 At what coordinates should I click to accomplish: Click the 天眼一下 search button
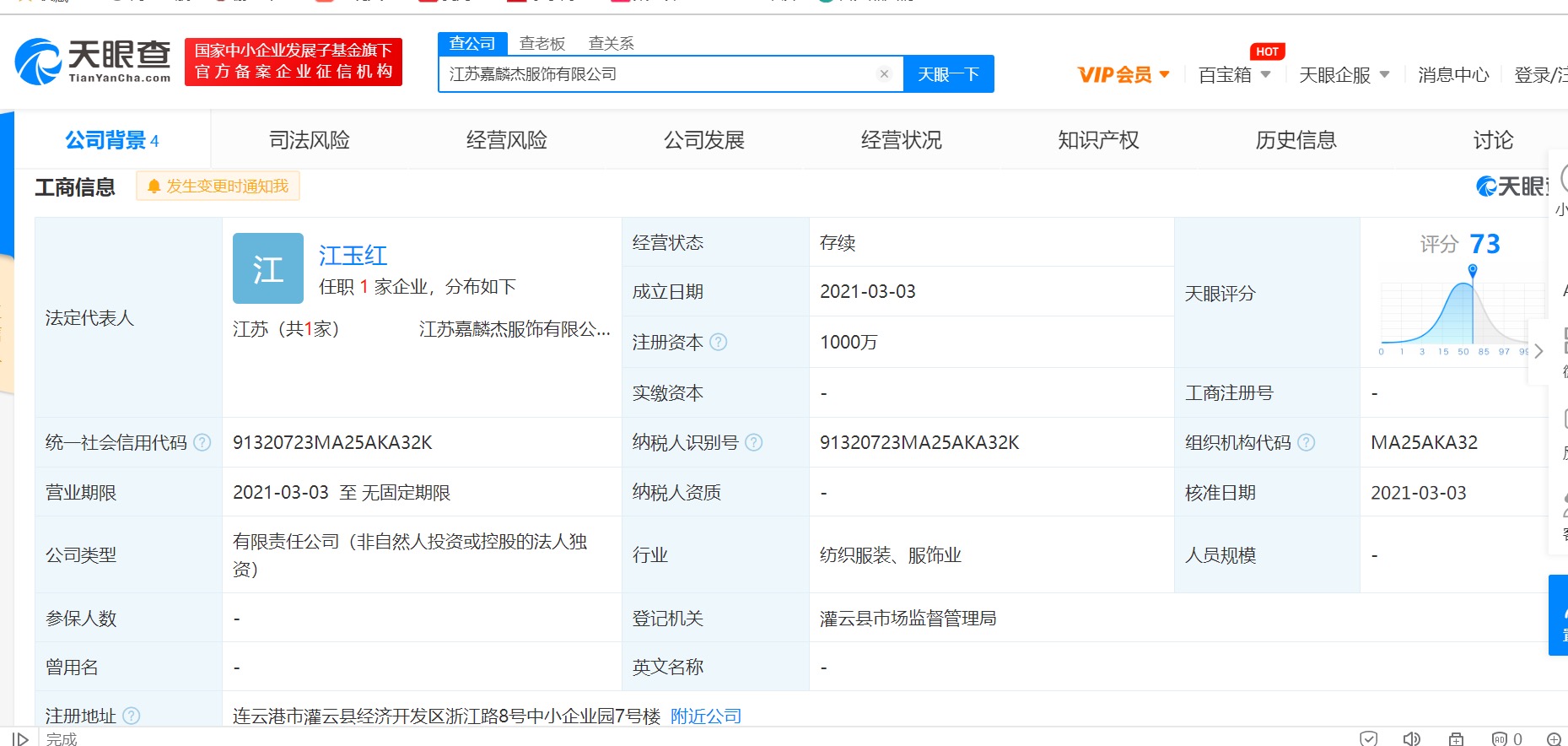pyautogui.click(x=949, y=74)
